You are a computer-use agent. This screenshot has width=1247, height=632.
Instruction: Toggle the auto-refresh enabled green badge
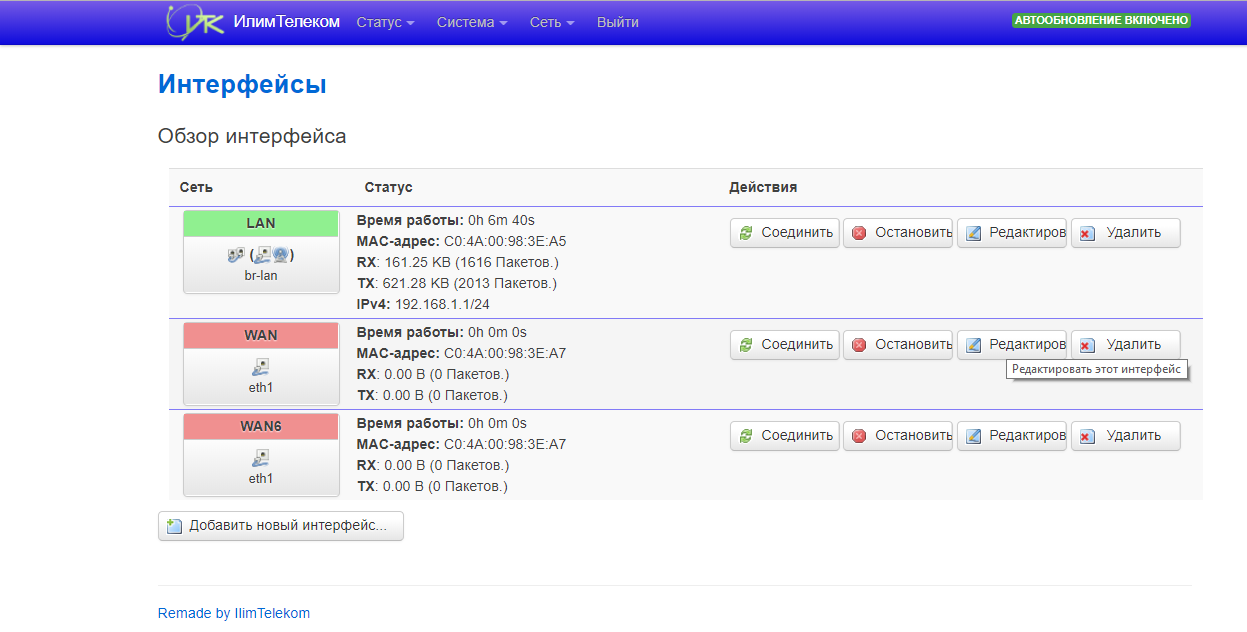click(1101, 20)
